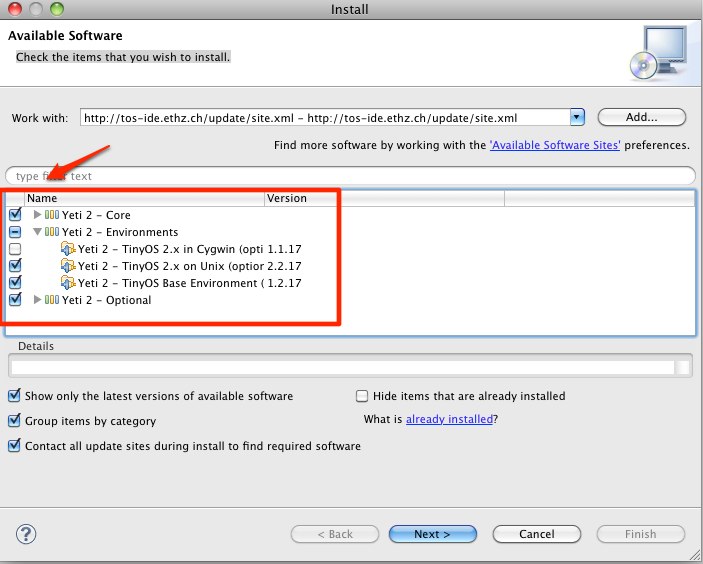Image resolution: width=703 pixels, height=564 pixels.
Task: Select Yeti 2 - TinyOS 2.x in Cygwin row
Action: coord(170,249)
